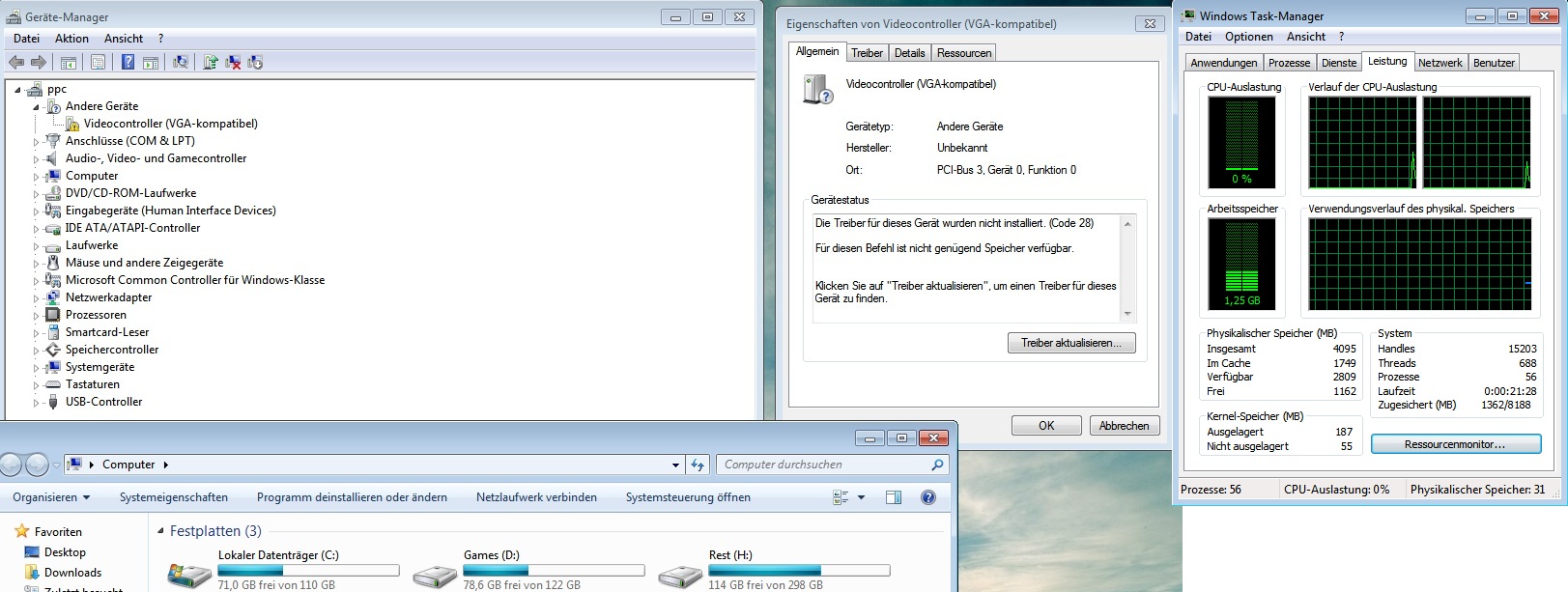The image size is (1568, 592).
Task: Click Explorer back navigation button
Action: pos(11,465)
